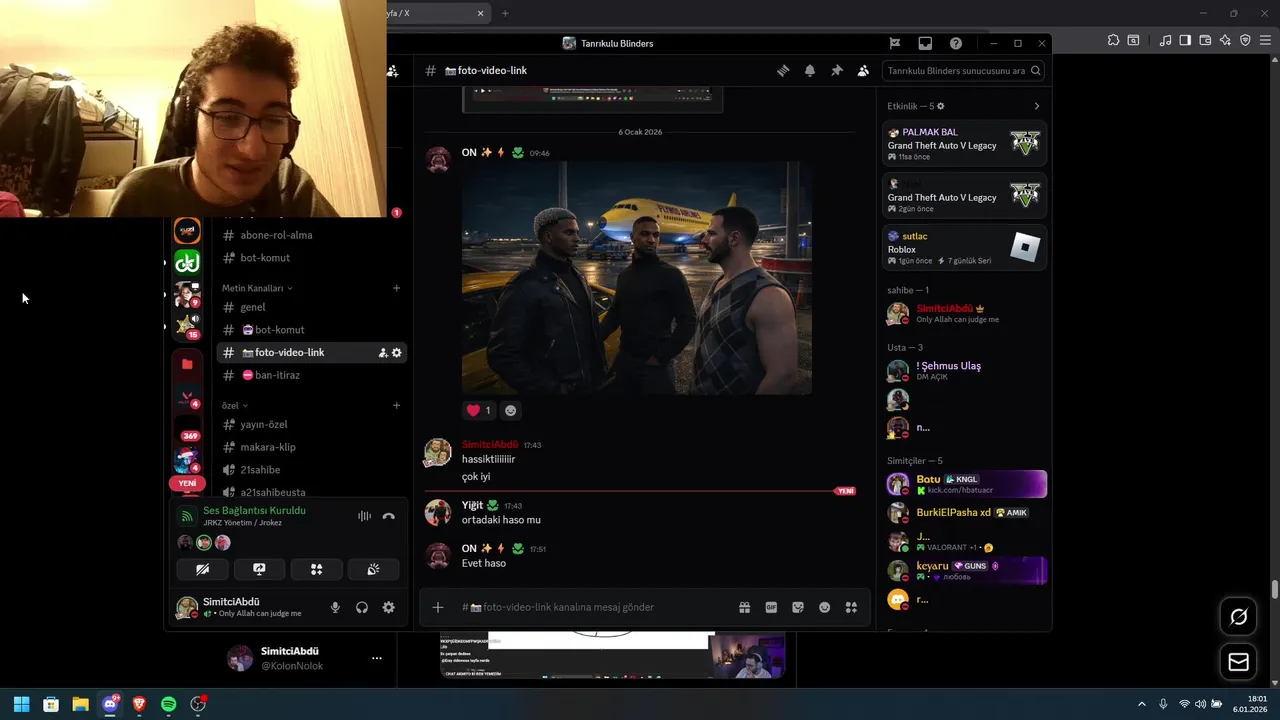Open more options for SimitciAbdü on X
Screen dimensions: 1280x720
(x=377, y=658)
